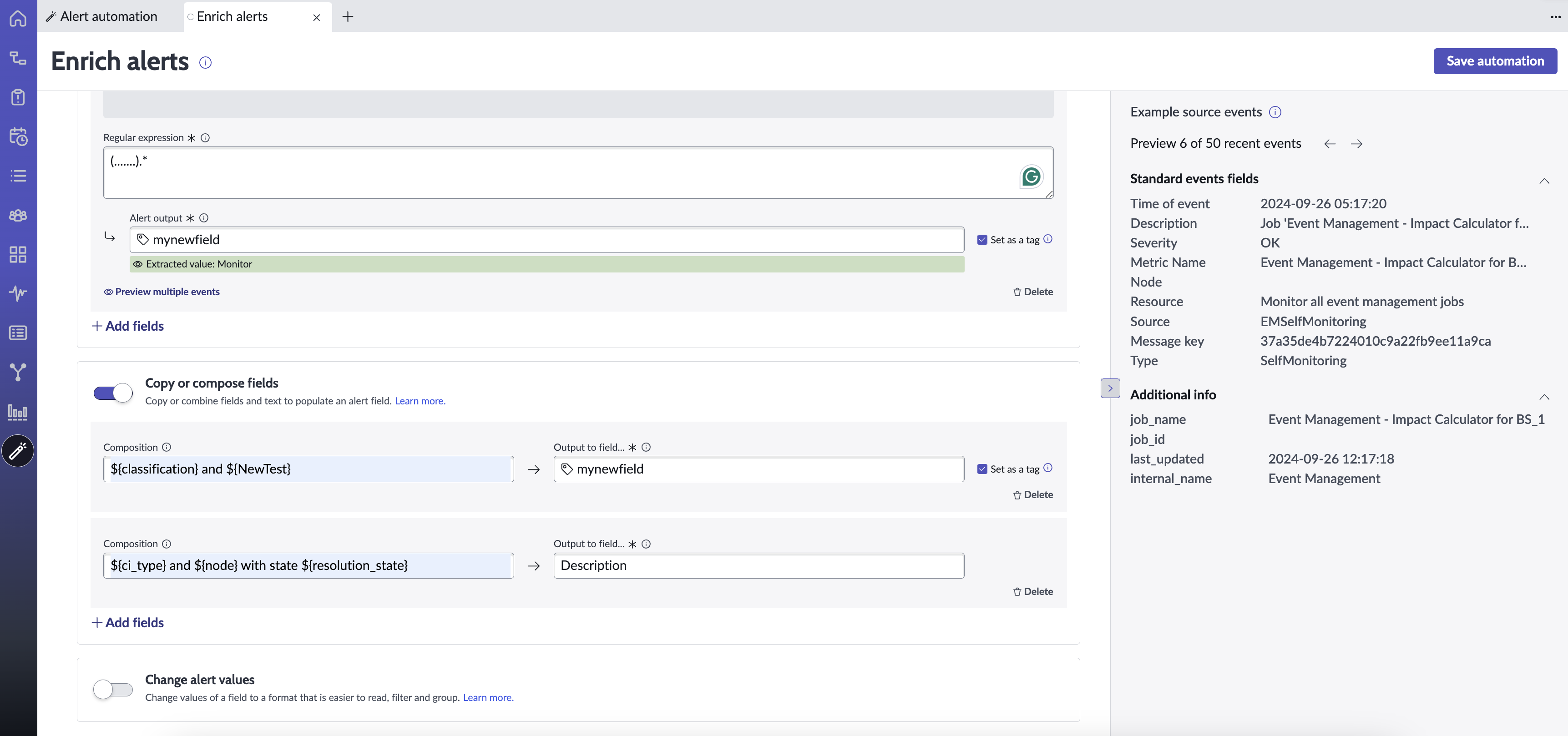Screen dimensions: 1568x736
Task: Go to next example event arrow
Action: point(1356,144)
